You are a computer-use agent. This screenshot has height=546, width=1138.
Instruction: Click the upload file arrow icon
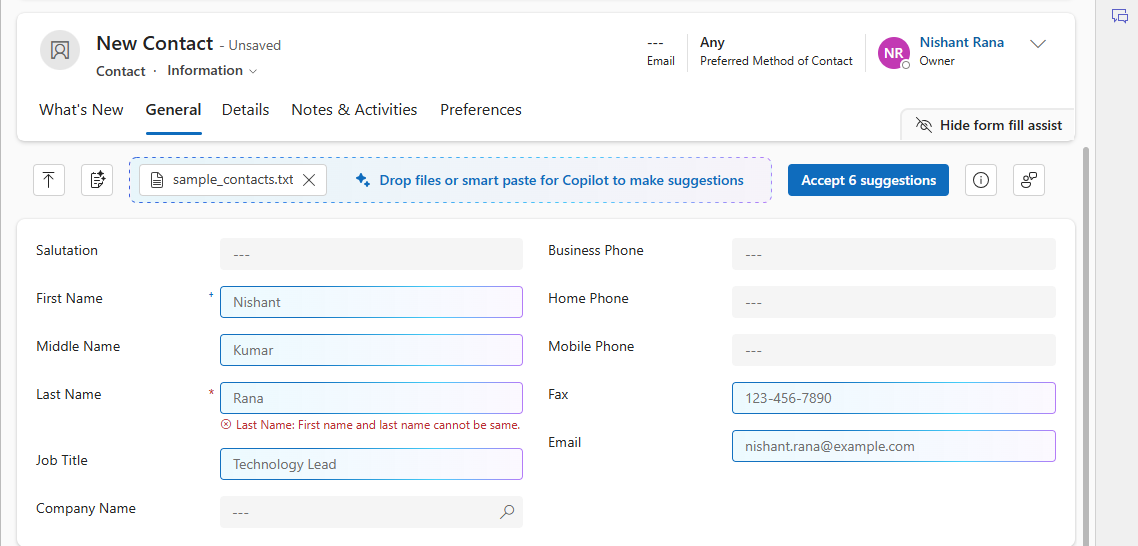(48, 180)
